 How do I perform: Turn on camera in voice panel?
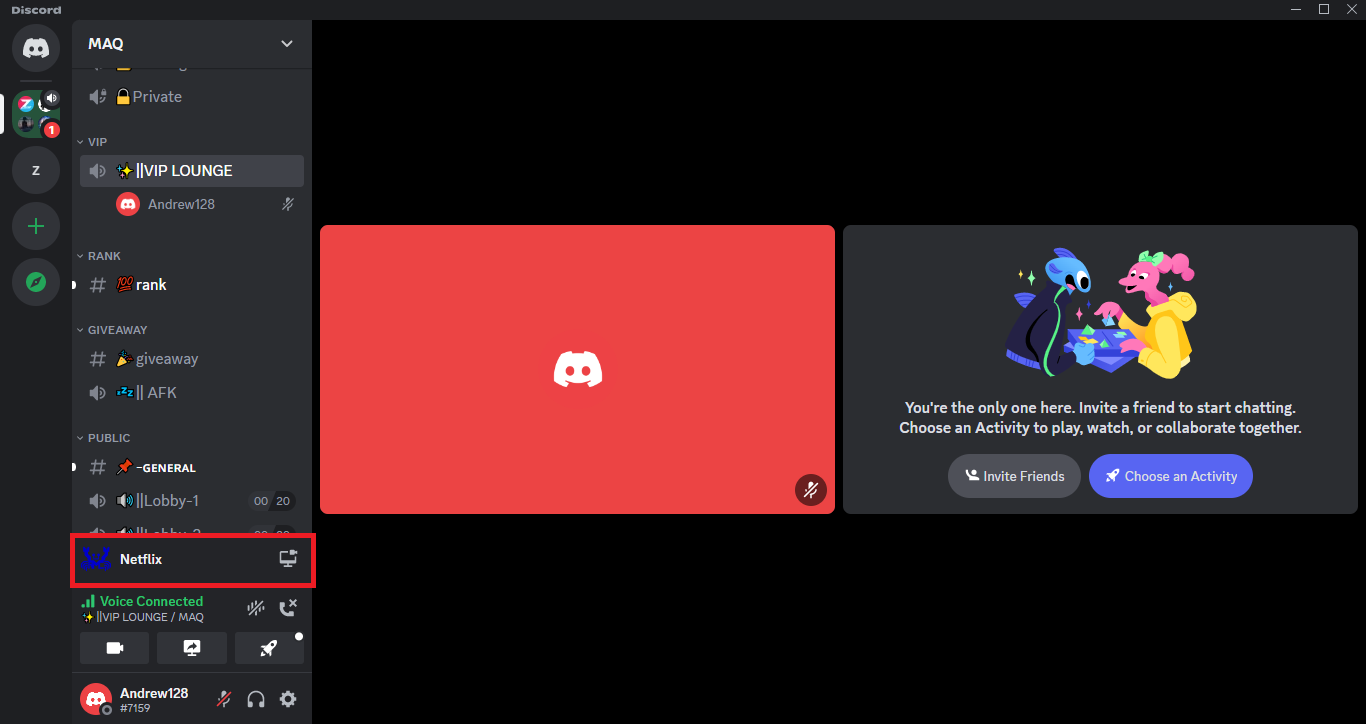click(x=114, y=648)
